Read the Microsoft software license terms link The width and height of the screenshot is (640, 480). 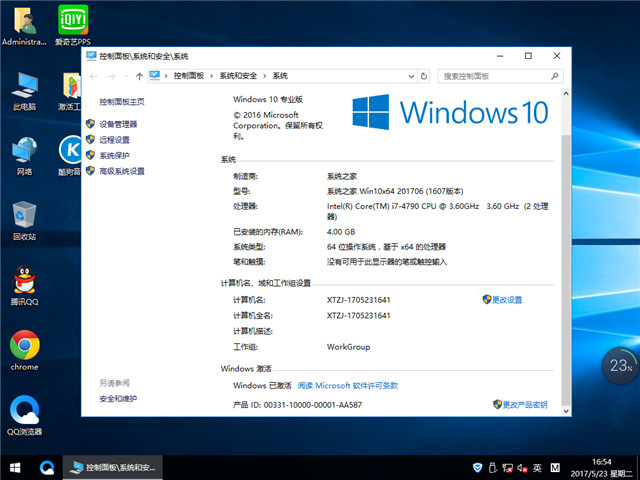pyautogui.click(x=348, y=386)
